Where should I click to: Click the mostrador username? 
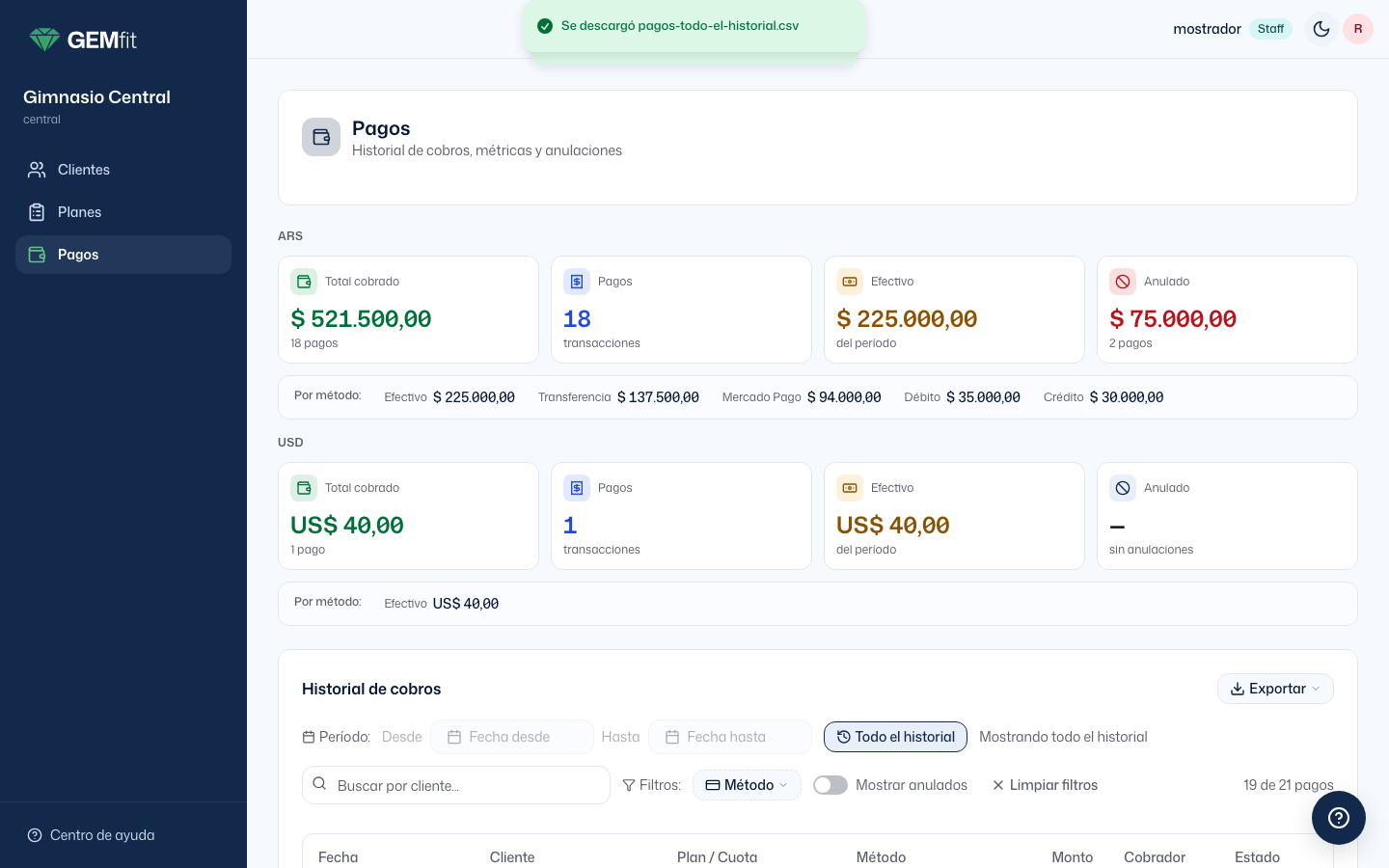[x=1207, y=29]
